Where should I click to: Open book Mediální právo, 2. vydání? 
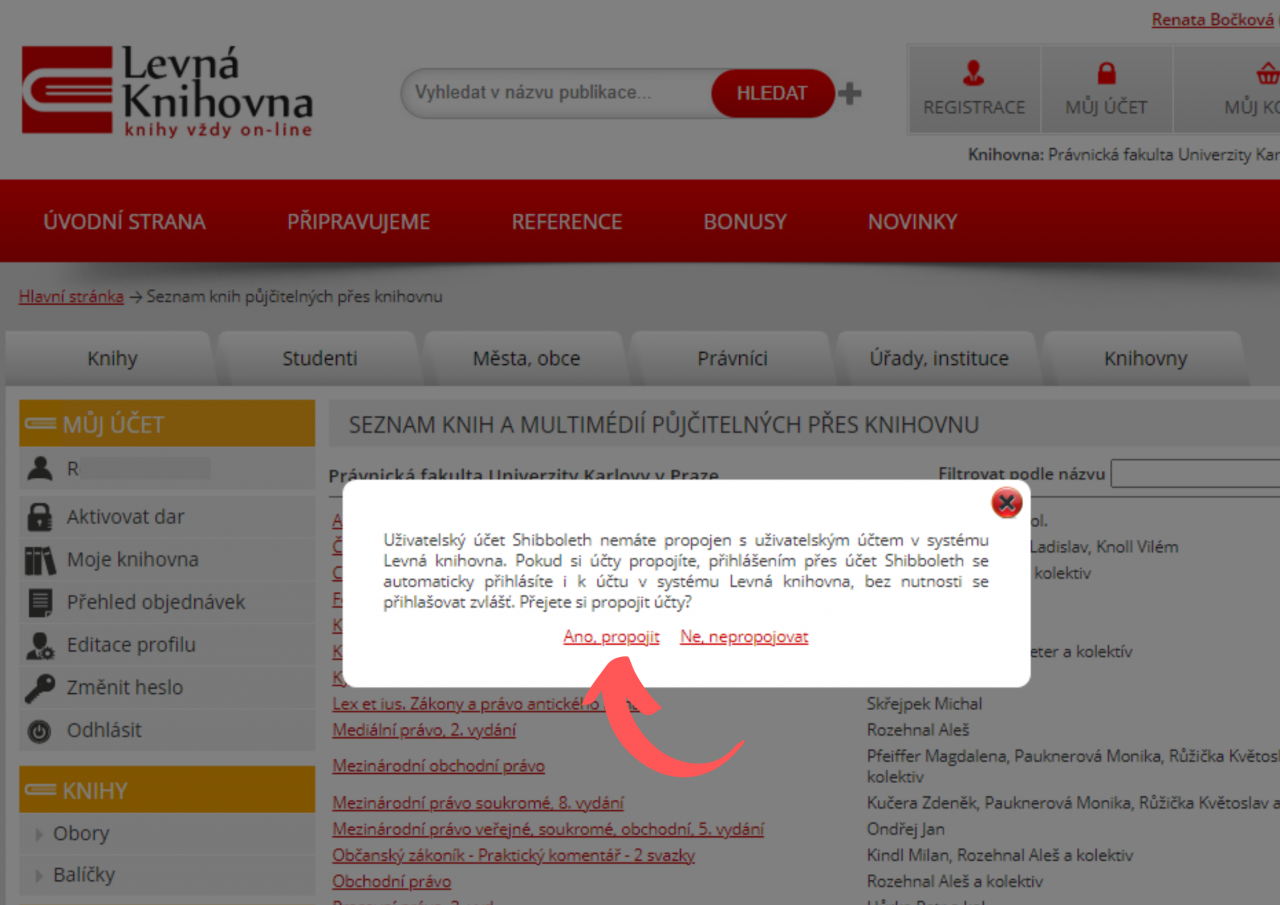point(424,730)
